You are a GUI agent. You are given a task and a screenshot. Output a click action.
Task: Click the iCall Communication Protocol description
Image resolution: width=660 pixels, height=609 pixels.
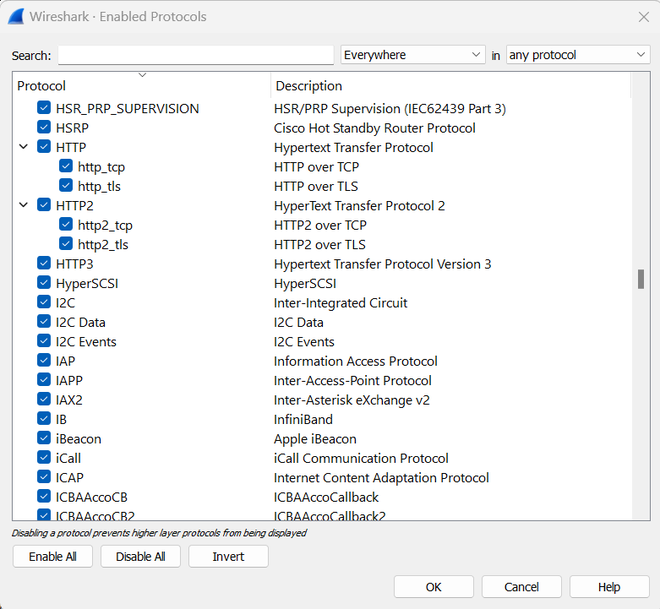tap(361, 458)
